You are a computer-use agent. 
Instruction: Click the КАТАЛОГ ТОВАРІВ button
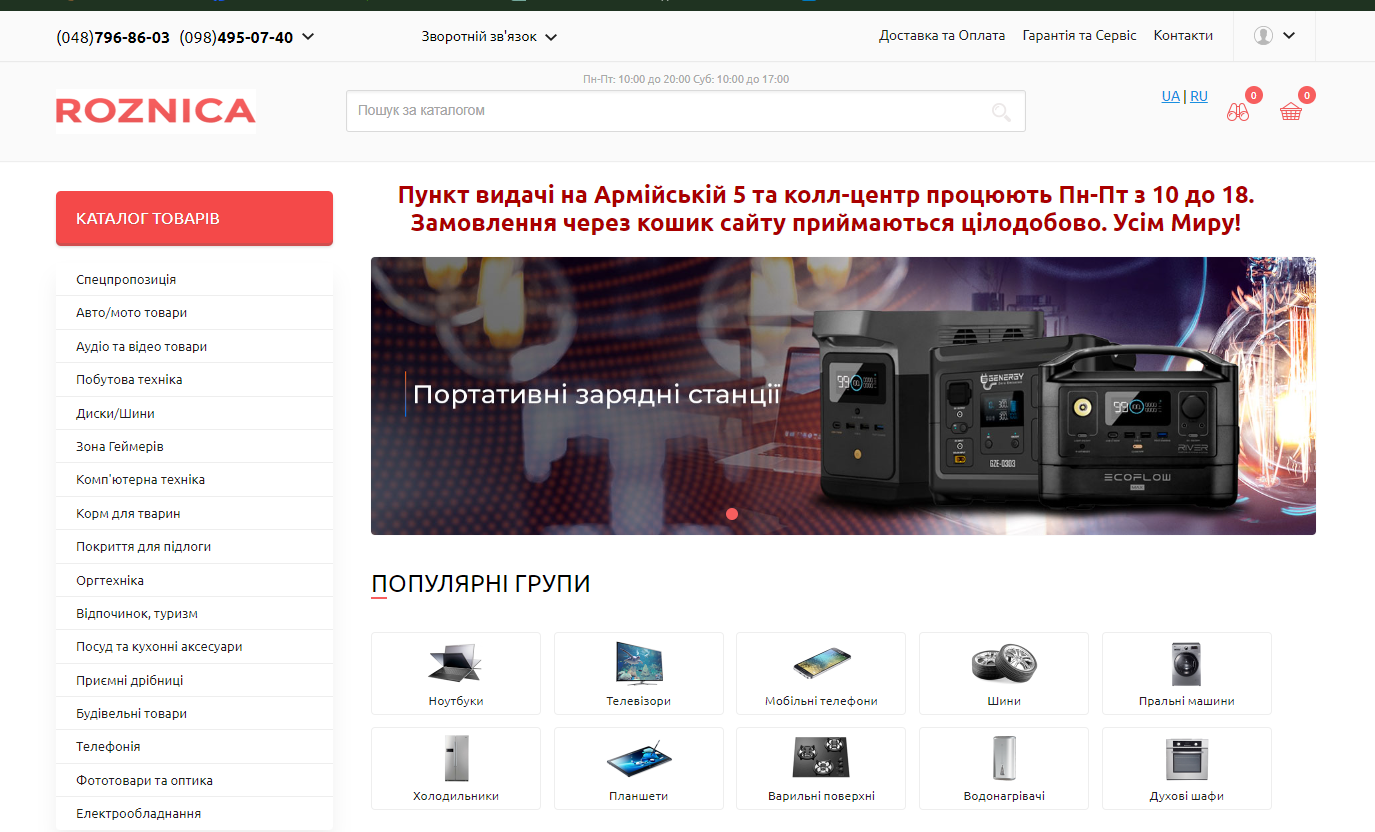pos(194,218)
